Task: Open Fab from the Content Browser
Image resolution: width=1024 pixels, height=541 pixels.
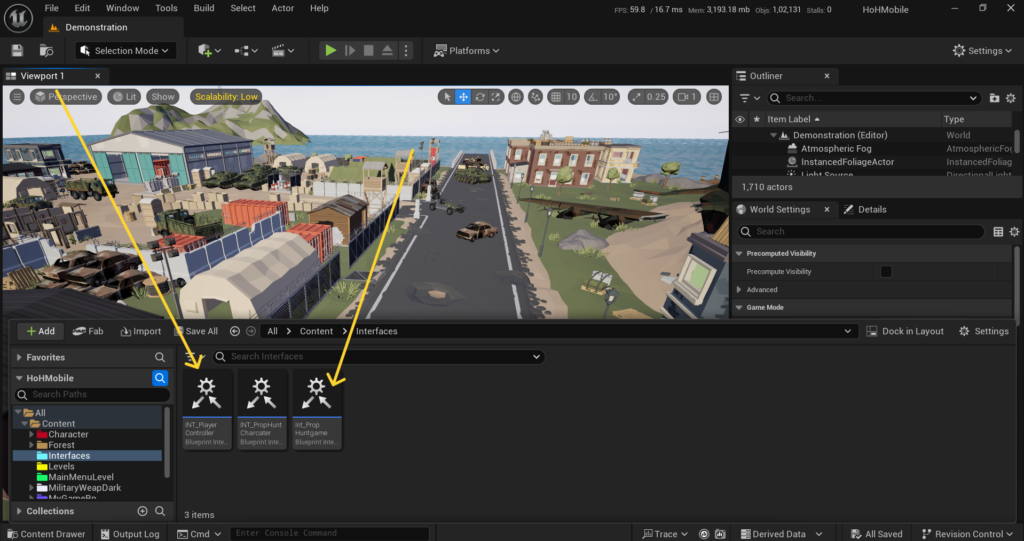Action: click(x=88, y=331)
